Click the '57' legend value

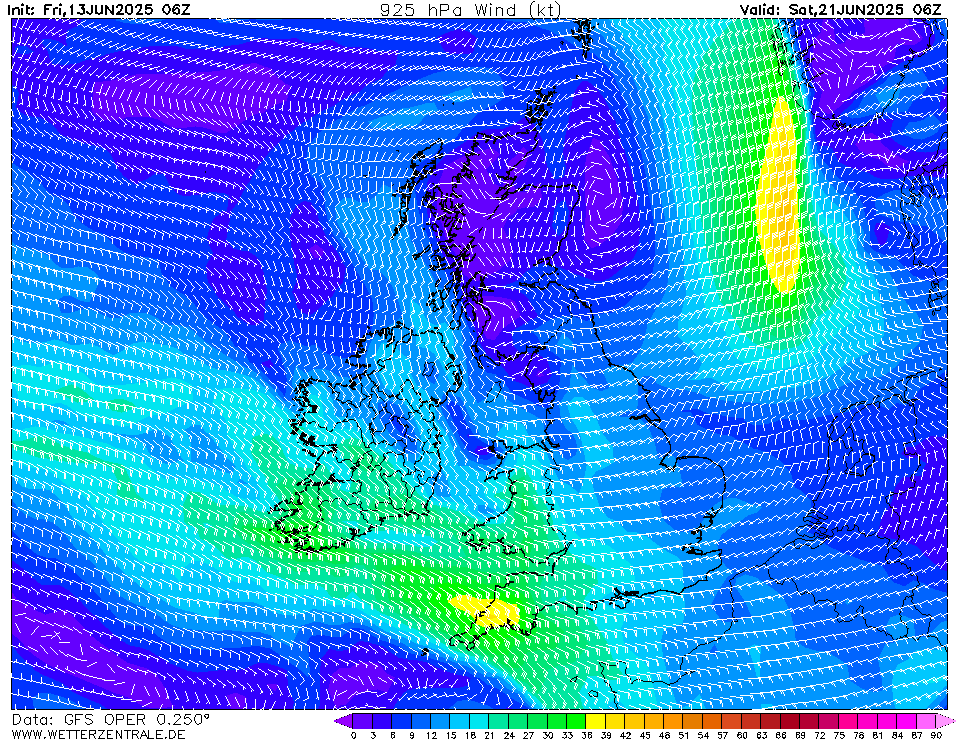click(722, 735)
